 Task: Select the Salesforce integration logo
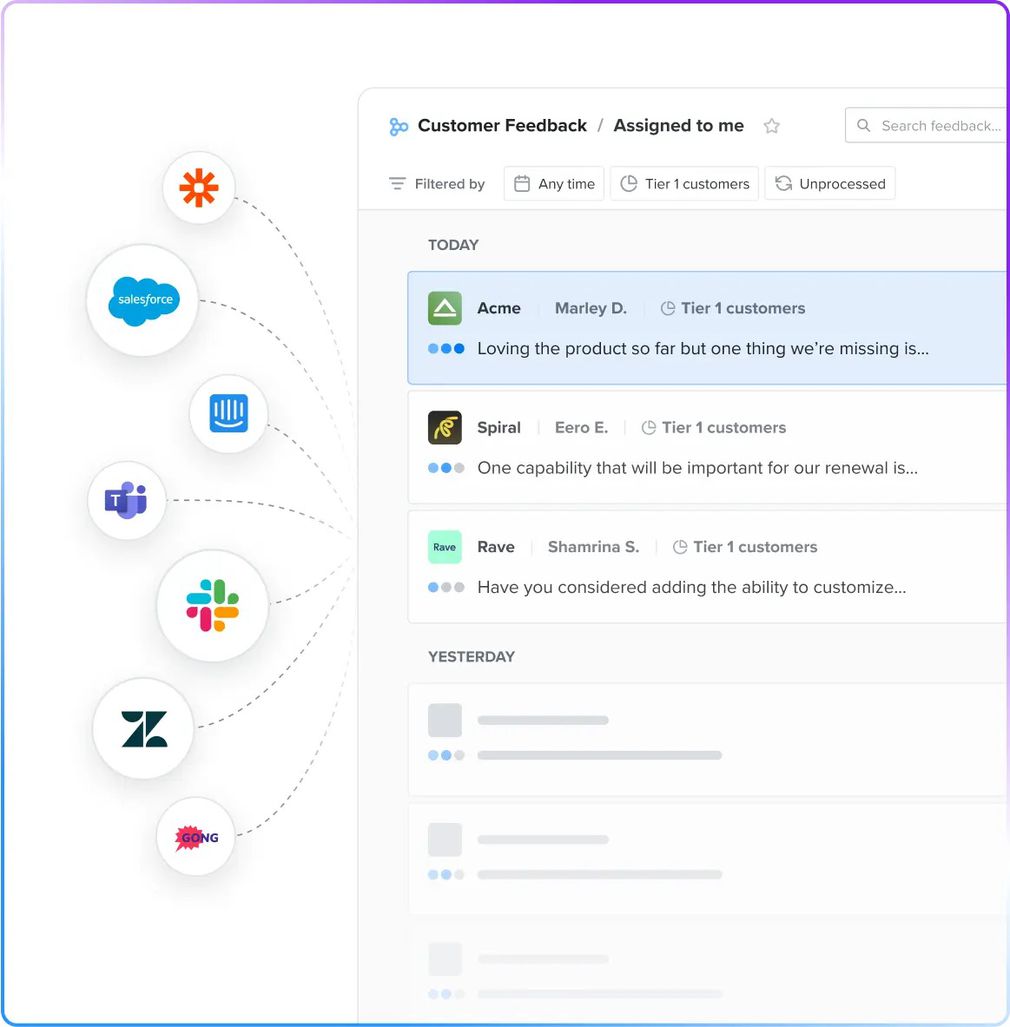143,300
